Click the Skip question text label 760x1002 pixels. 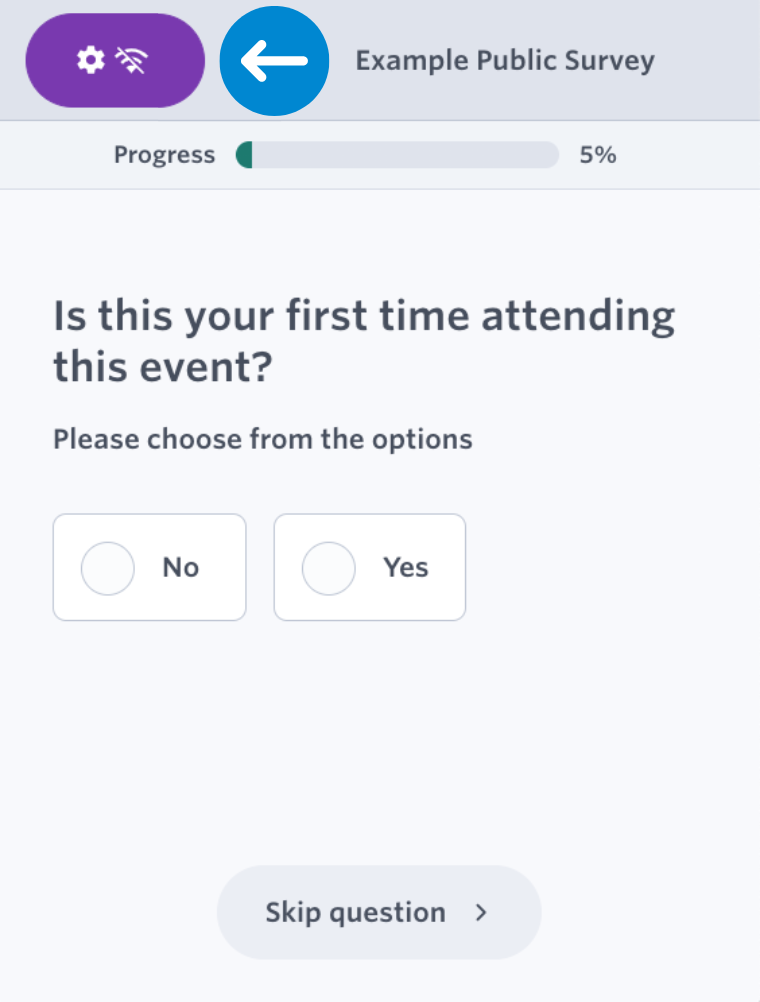pos(355,913)
